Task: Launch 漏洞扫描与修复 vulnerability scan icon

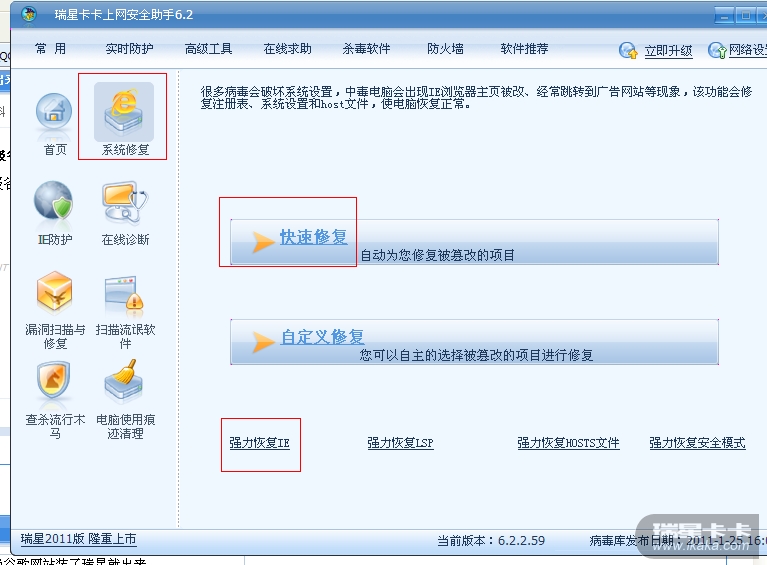Action: (55, 293)
